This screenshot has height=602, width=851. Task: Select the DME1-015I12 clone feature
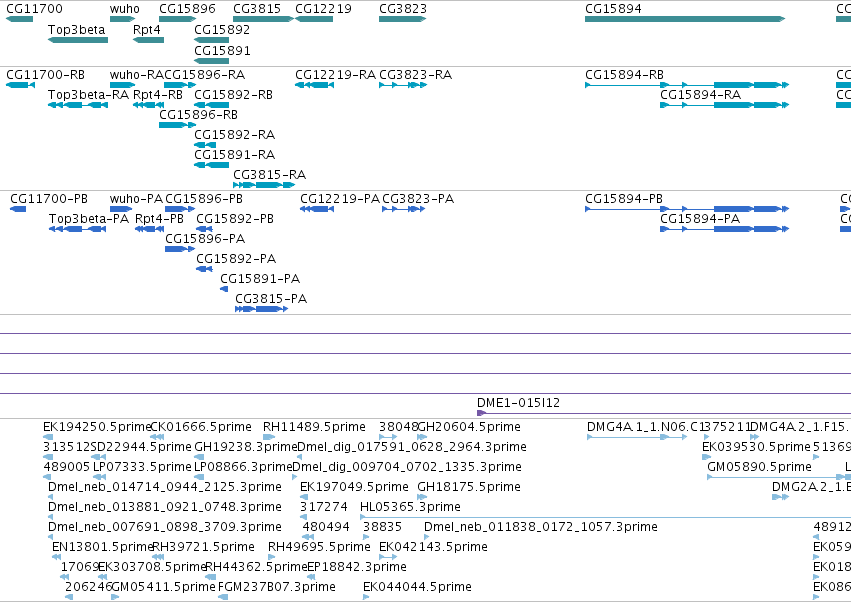click(x=518, y=403)
